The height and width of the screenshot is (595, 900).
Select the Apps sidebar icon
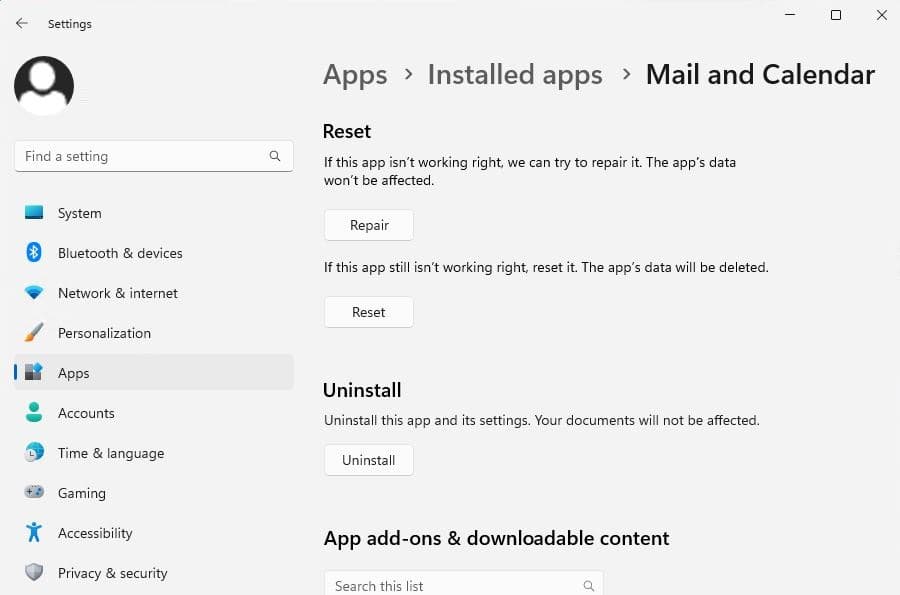[34, 372]
